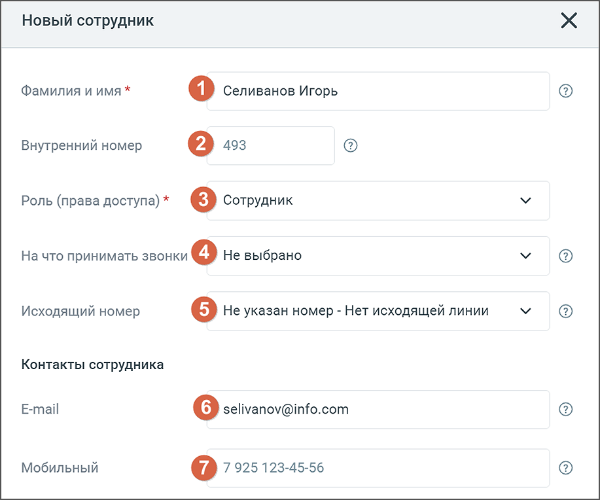Viewport: 600px width, 500px height.
Task: Open help icon next to Мобильный field
Action: (566, 467)
